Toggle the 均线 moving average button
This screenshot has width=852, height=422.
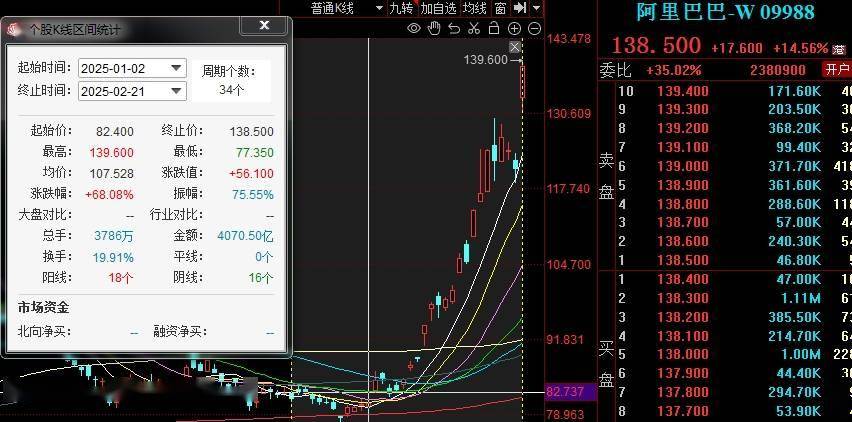pos(474,8)
